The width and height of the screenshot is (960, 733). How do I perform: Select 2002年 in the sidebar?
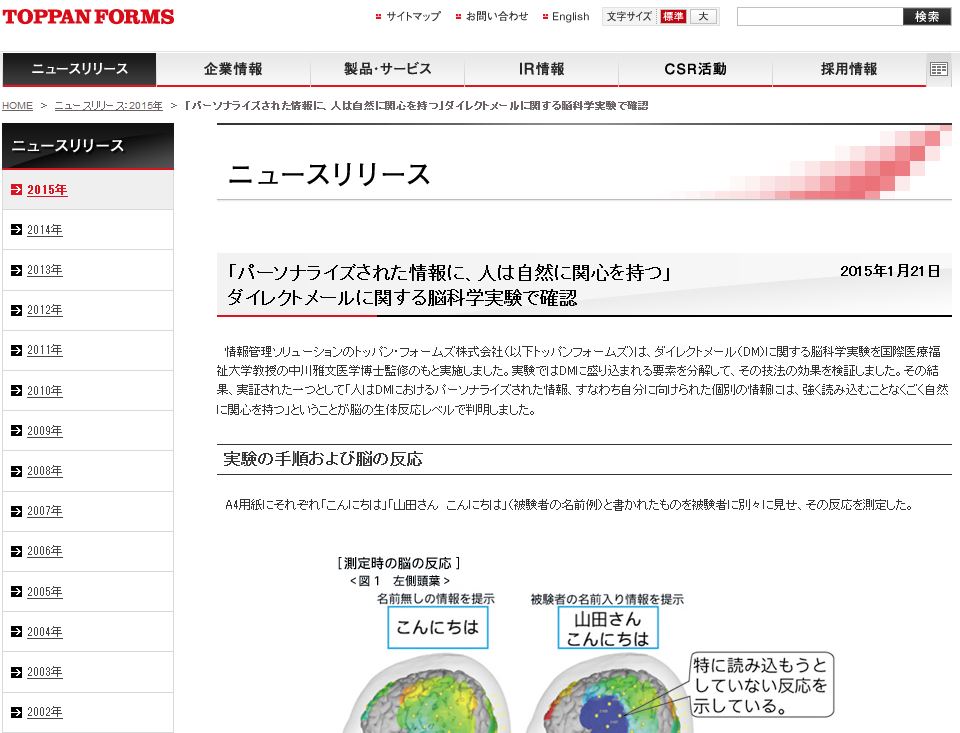(x=45, y=712)
